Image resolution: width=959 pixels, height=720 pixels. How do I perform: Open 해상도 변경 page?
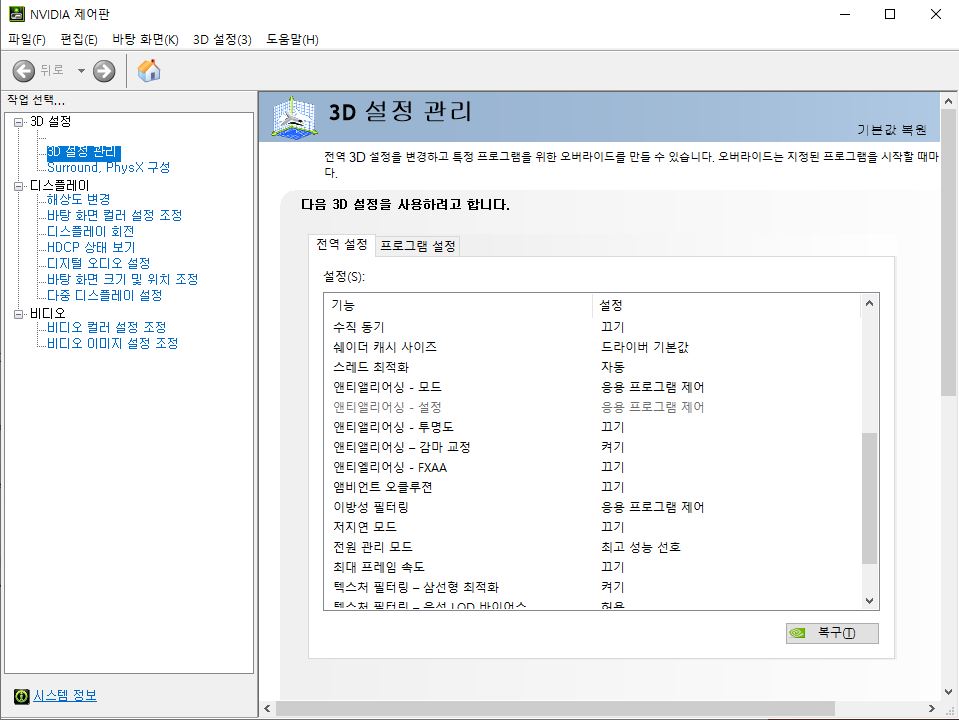pyautogui.click(x=78, y=199)
